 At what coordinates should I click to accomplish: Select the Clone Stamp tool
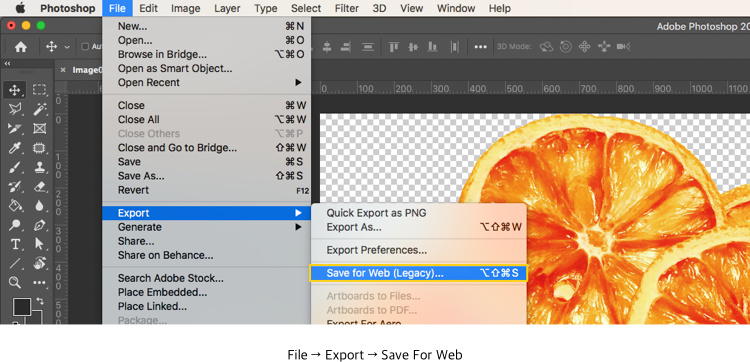[x=39, y=167]
